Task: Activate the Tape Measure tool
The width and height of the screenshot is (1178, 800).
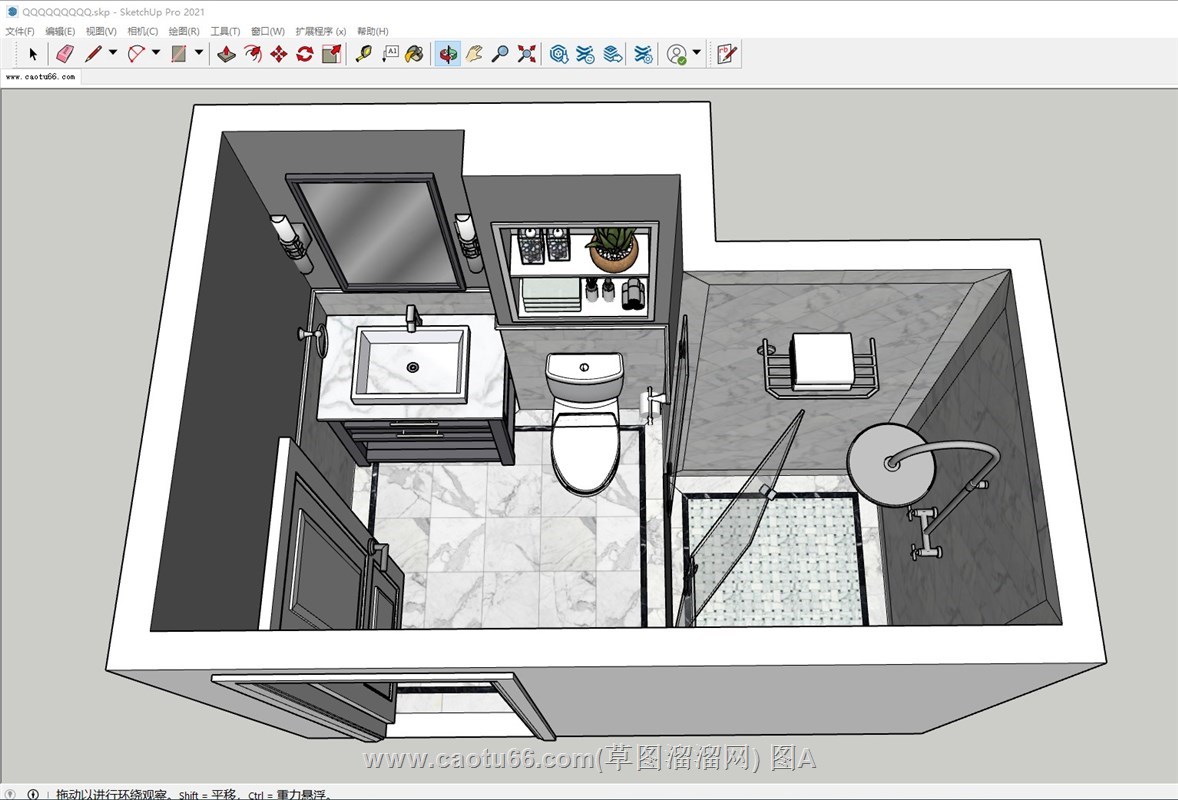Action: coord(363,54)
